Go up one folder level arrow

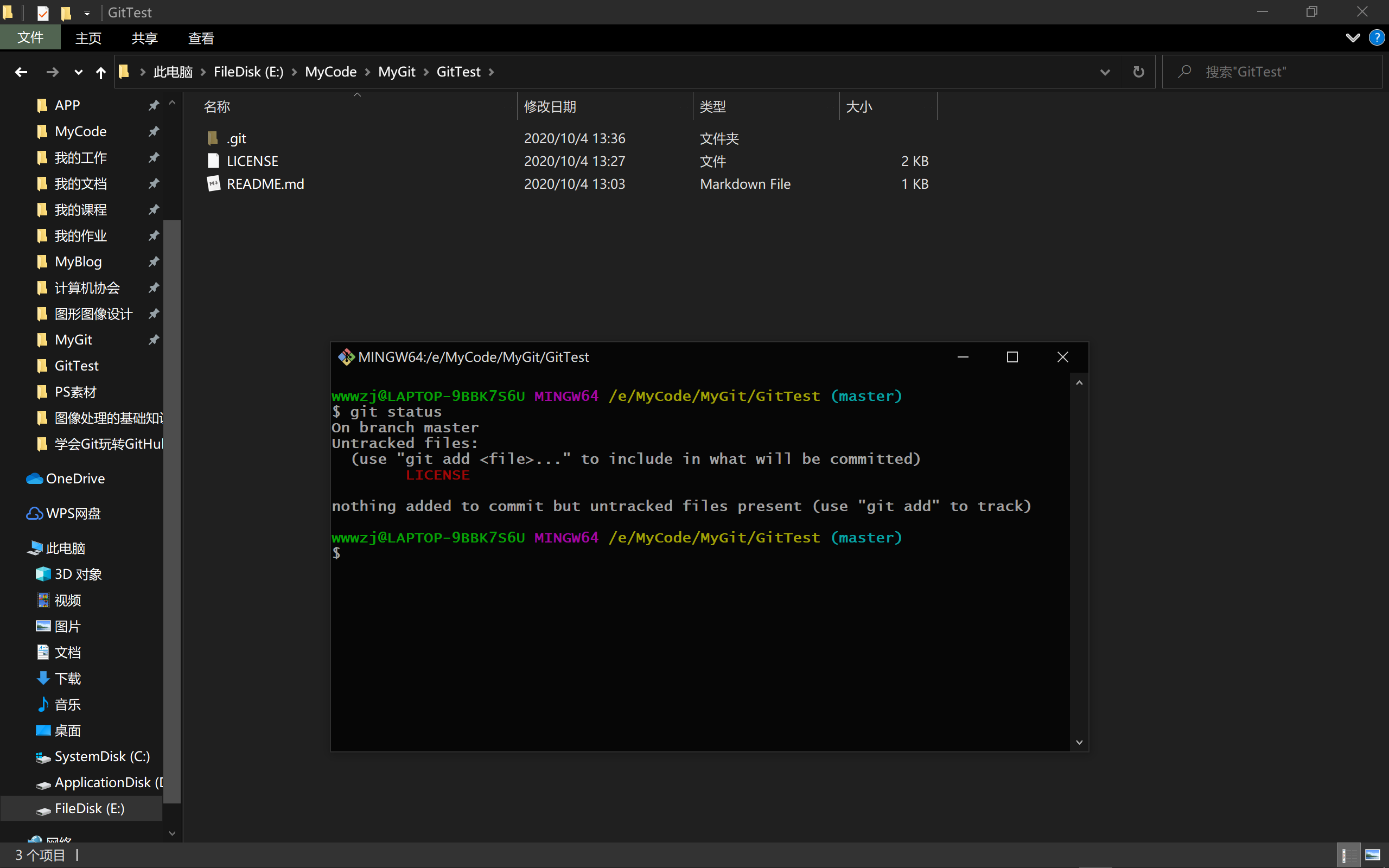pyautogui.click(x=101, y=72)
